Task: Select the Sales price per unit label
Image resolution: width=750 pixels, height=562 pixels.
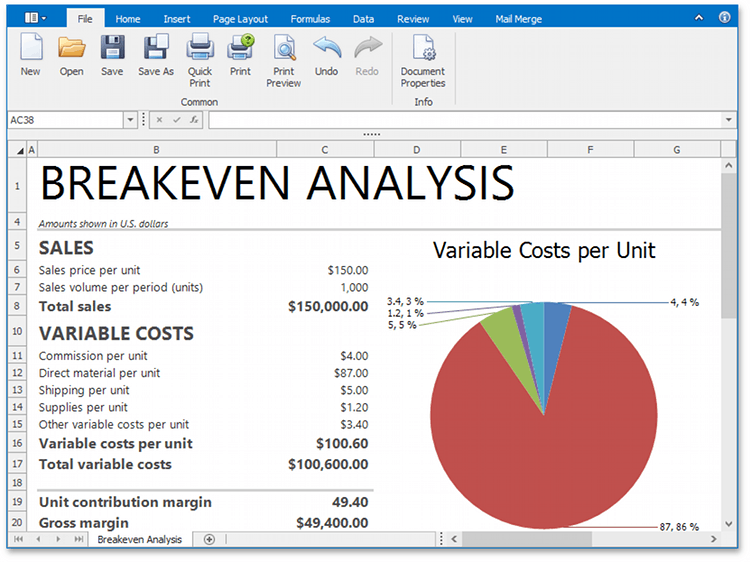Action: click(89, 270)
